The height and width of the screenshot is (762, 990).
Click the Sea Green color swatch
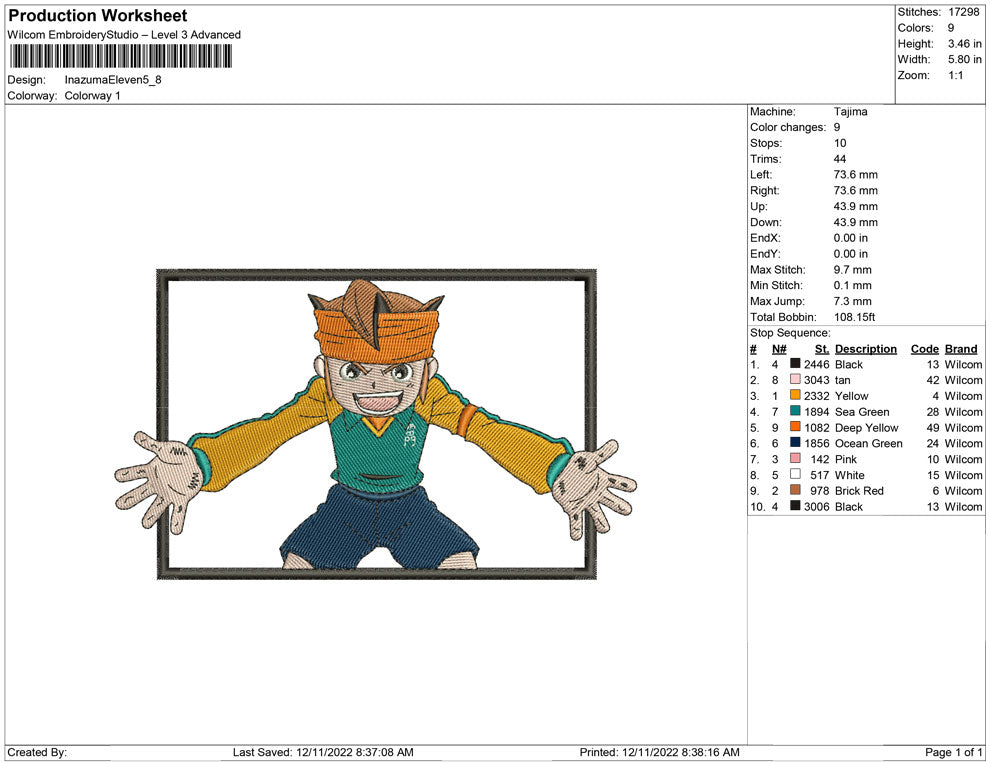(795, 411)
